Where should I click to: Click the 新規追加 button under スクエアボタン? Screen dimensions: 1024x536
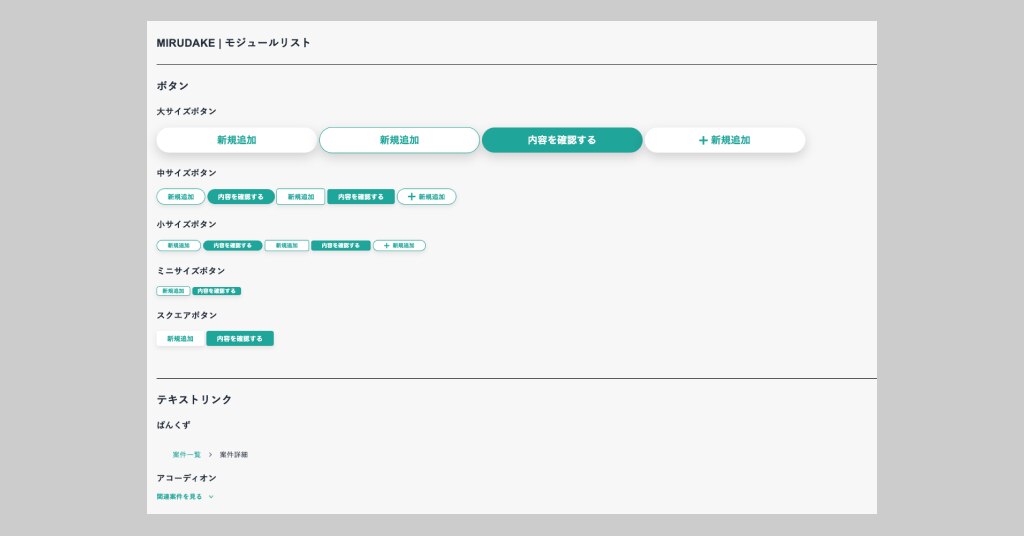tap(180, 339)
